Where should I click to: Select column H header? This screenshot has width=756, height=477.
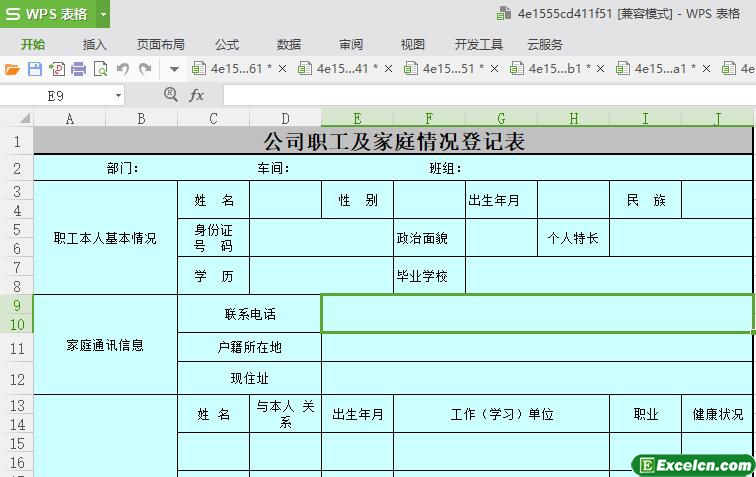pyautogui.click(x=573, y=118)
